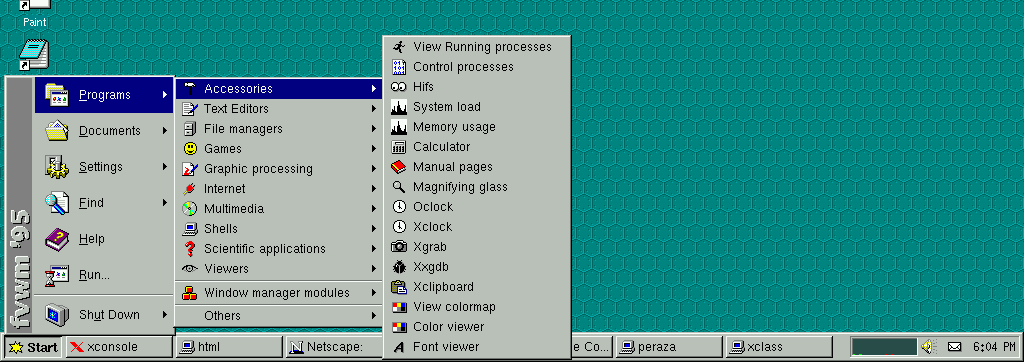Open the Find menu entry
This screenshot has height=362, width=1024.
[104, 203]
